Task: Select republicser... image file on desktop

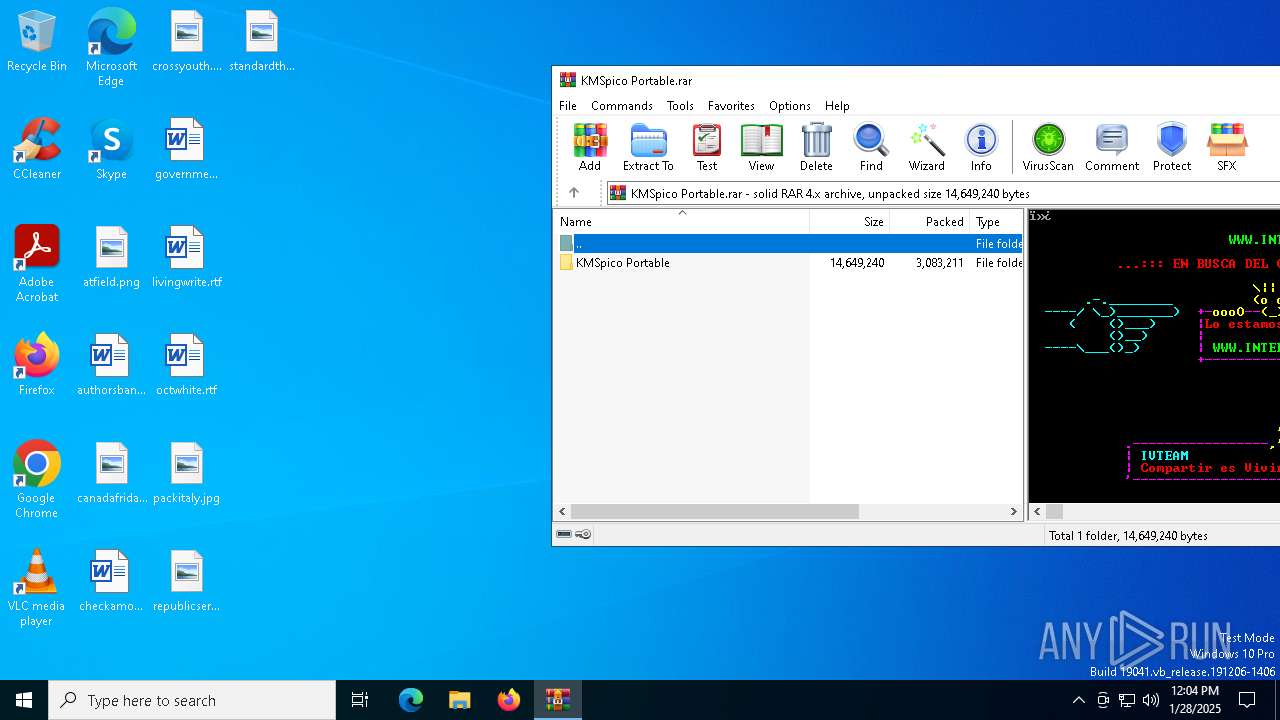Action: click(186, 581)
